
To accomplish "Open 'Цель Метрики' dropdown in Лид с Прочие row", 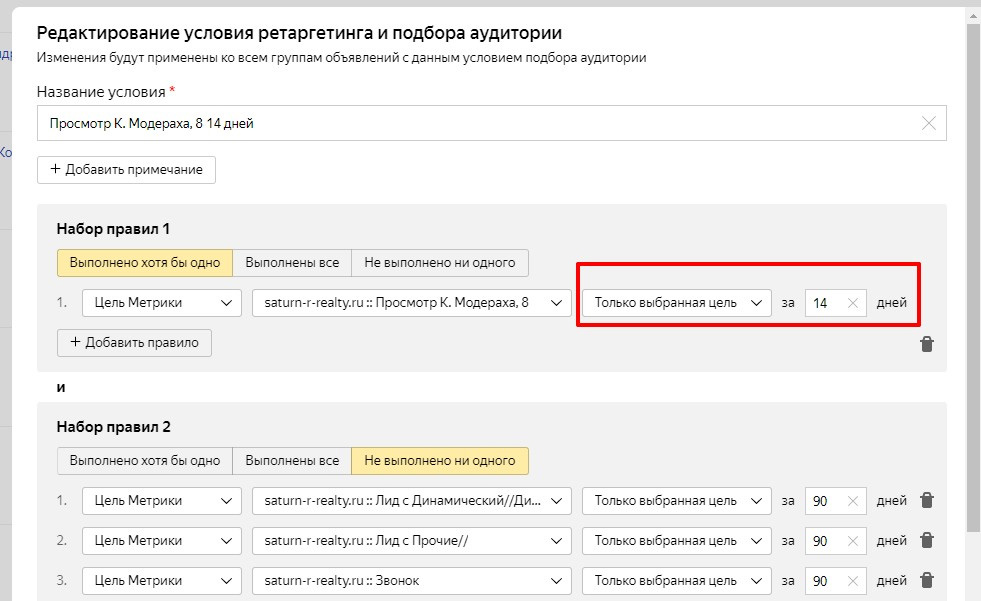I will 161,541.
